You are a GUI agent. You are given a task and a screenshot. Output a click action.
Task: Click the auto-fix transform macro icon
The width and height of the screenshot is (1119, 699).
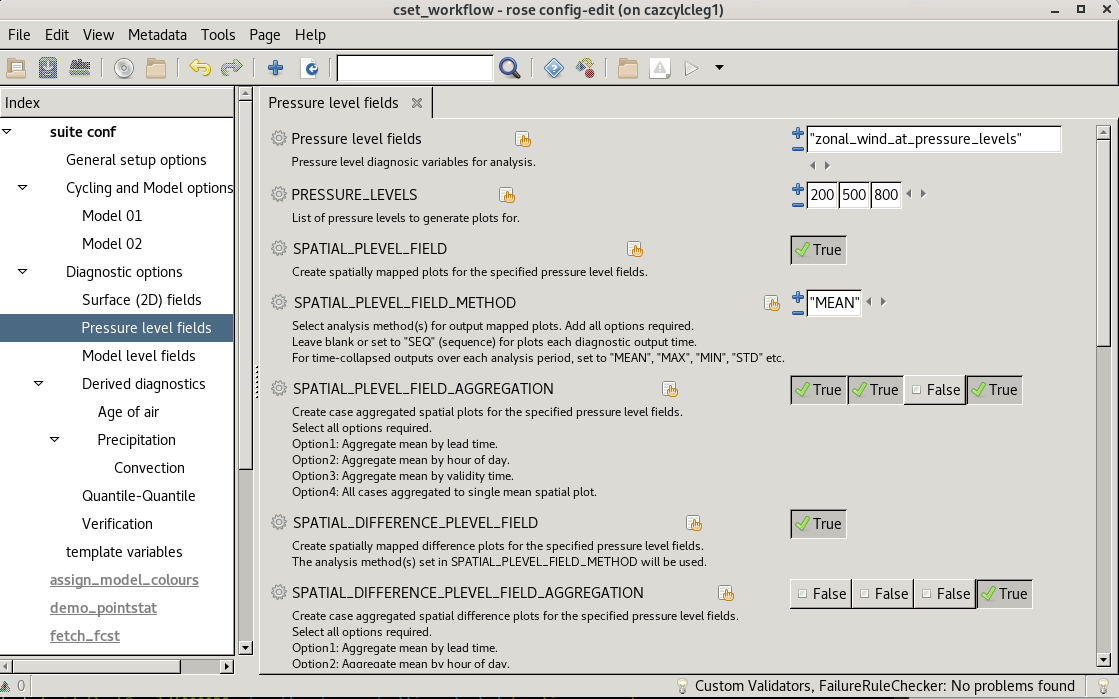(x=585, y=68)
